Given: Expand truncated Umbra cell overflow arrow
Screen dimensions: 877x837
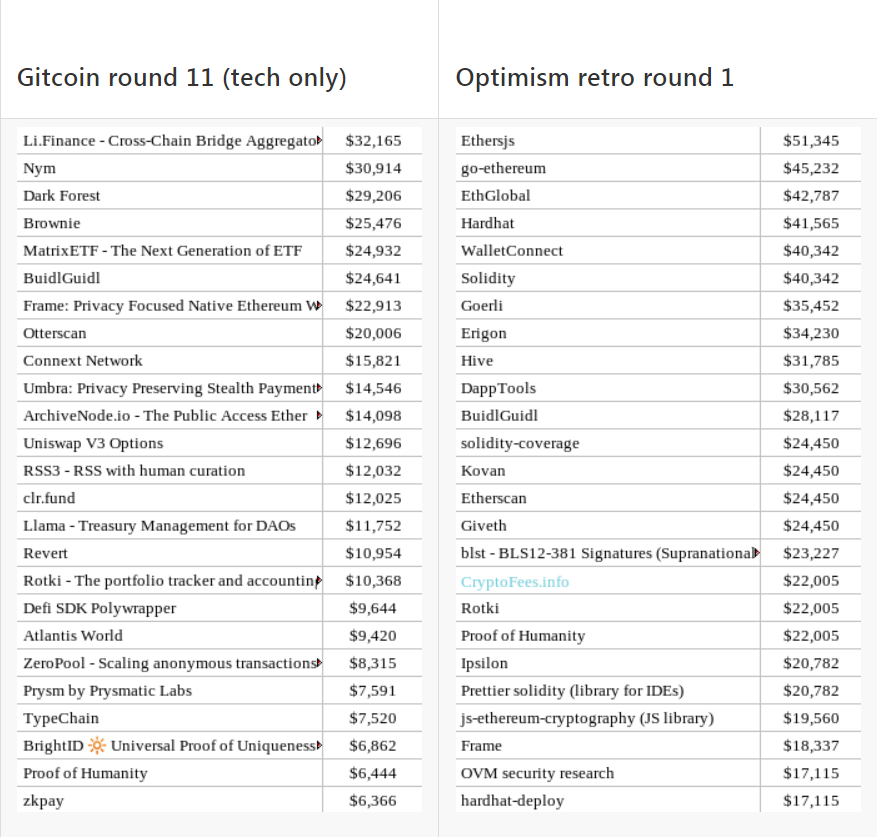Looking at the screenshot, I should point(319,388).
